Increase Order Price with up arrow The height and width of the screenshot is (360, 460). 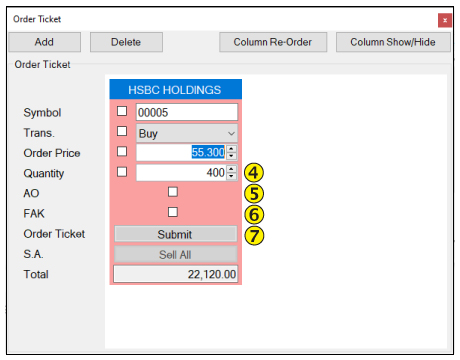(x=231, y=149)
